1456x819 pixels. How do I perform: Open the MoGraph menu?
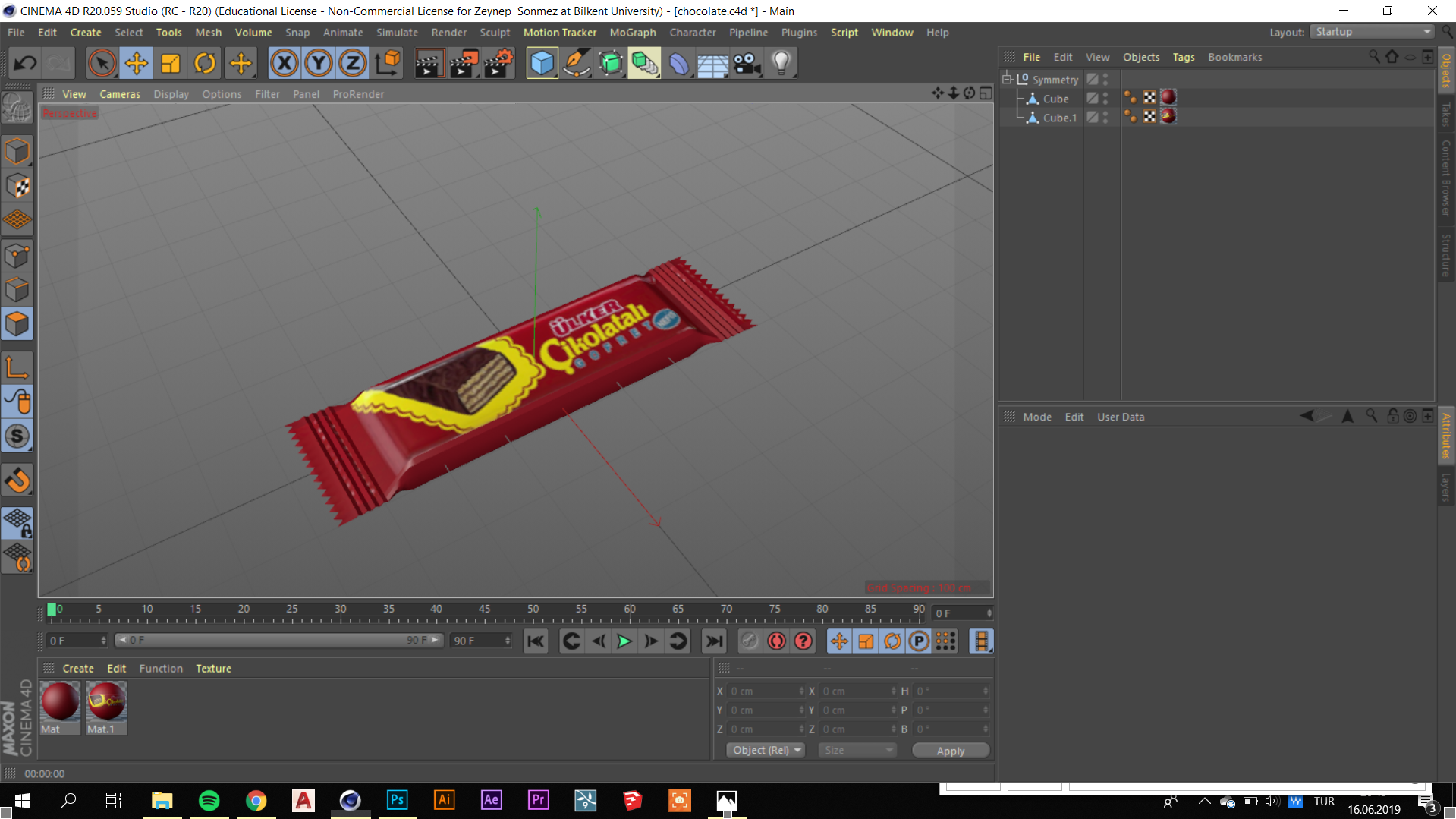pyautogui.click(x=633, y=33)
